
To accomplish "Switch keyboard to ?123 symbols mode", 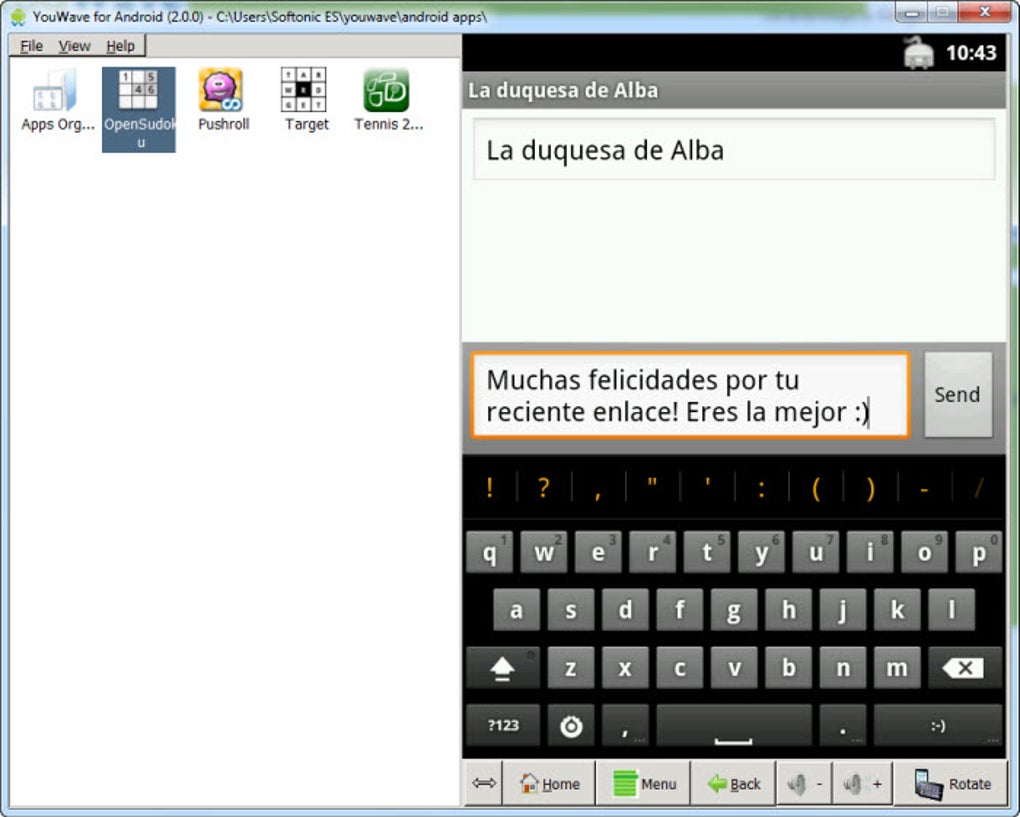I will [503, 725].
